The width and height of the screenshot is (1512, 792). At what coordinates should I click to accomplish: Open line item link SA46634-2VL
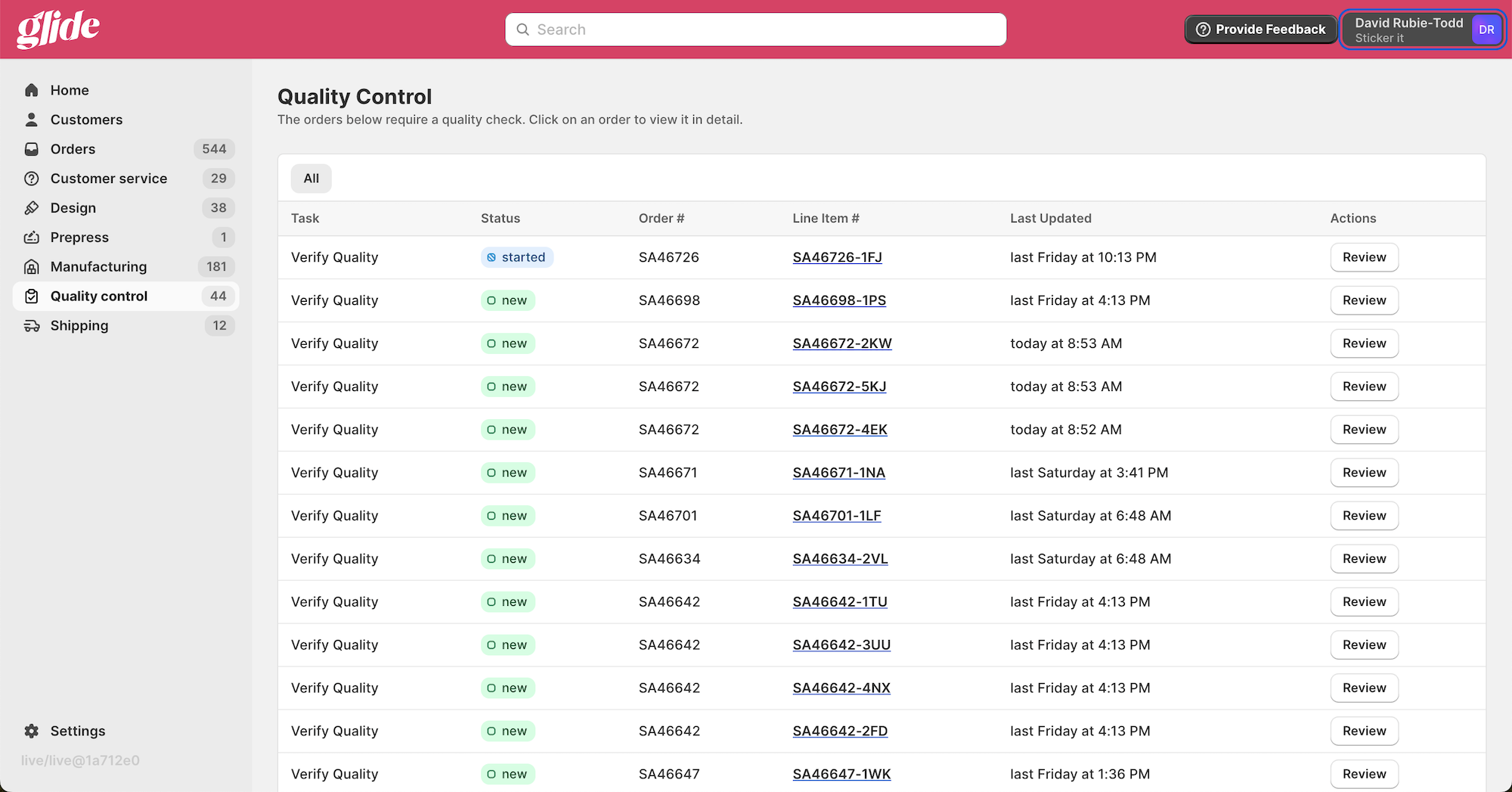pos(840,559)
